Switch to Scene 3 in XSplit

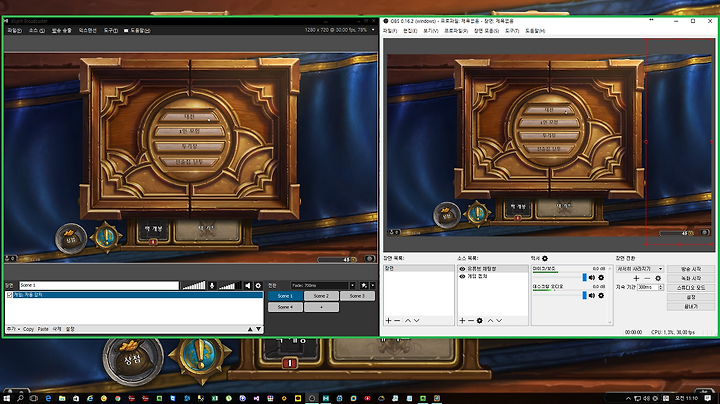point(357,296)
